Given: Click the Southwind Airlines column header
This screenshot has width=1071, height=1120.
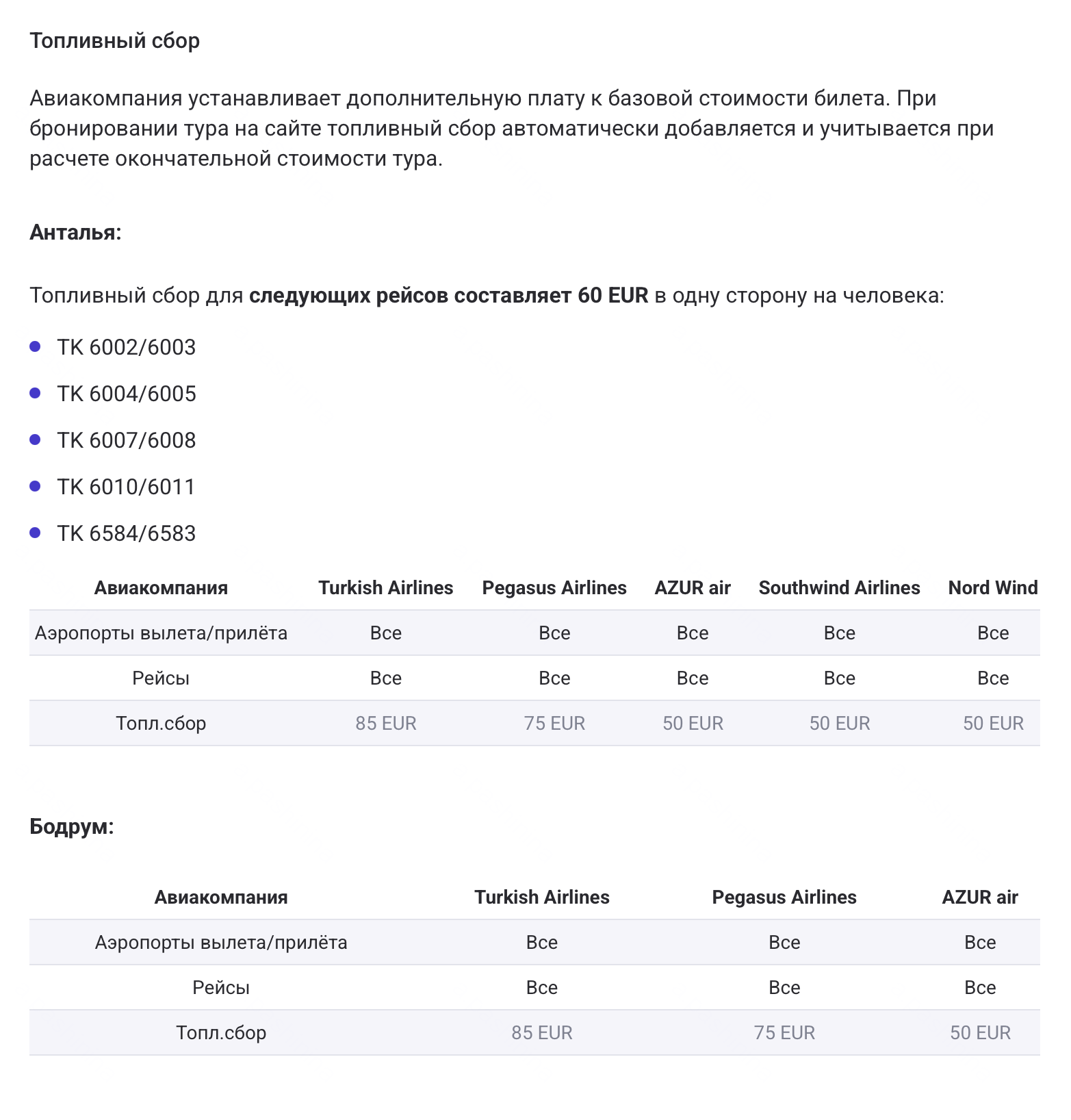Looking at the screenshot, I should click(839, 588).
